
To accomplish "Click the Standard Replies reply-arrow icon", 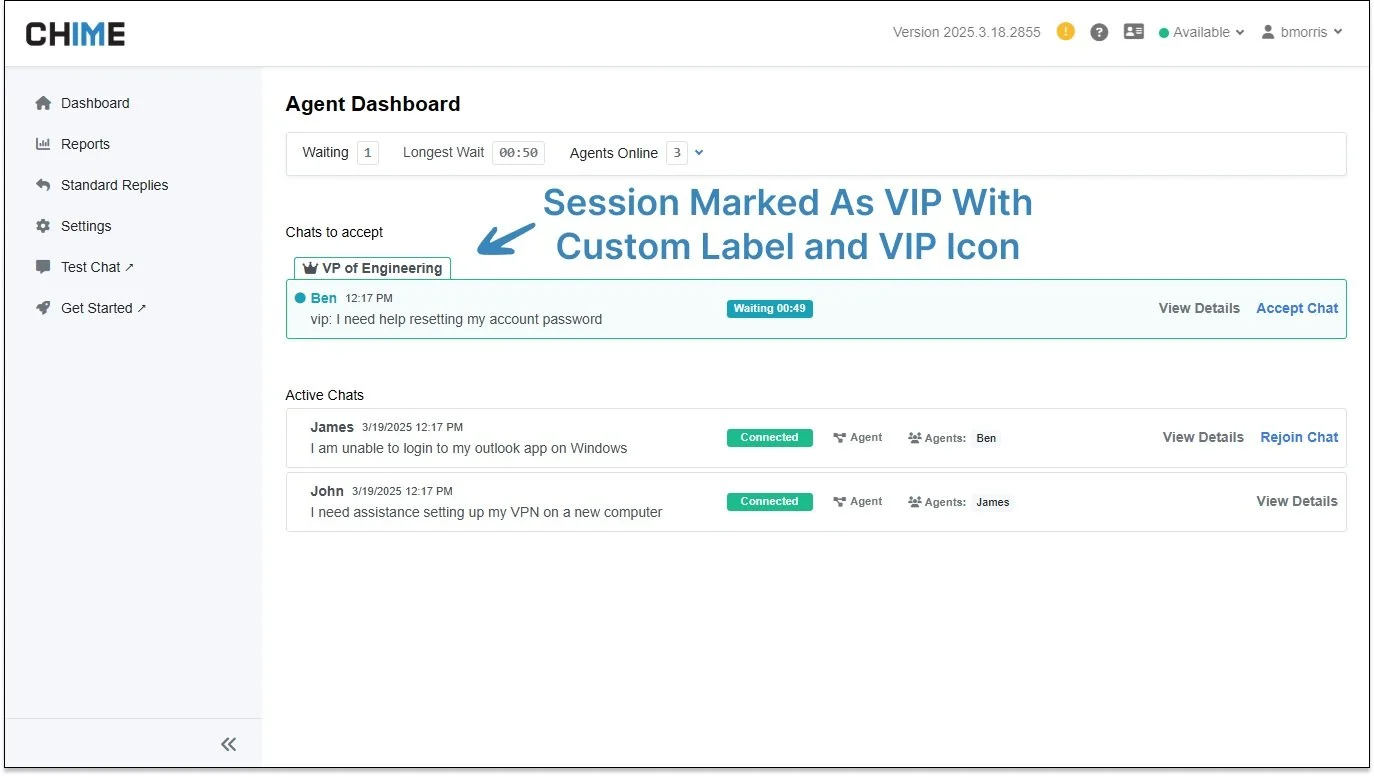I will point(43,185).
